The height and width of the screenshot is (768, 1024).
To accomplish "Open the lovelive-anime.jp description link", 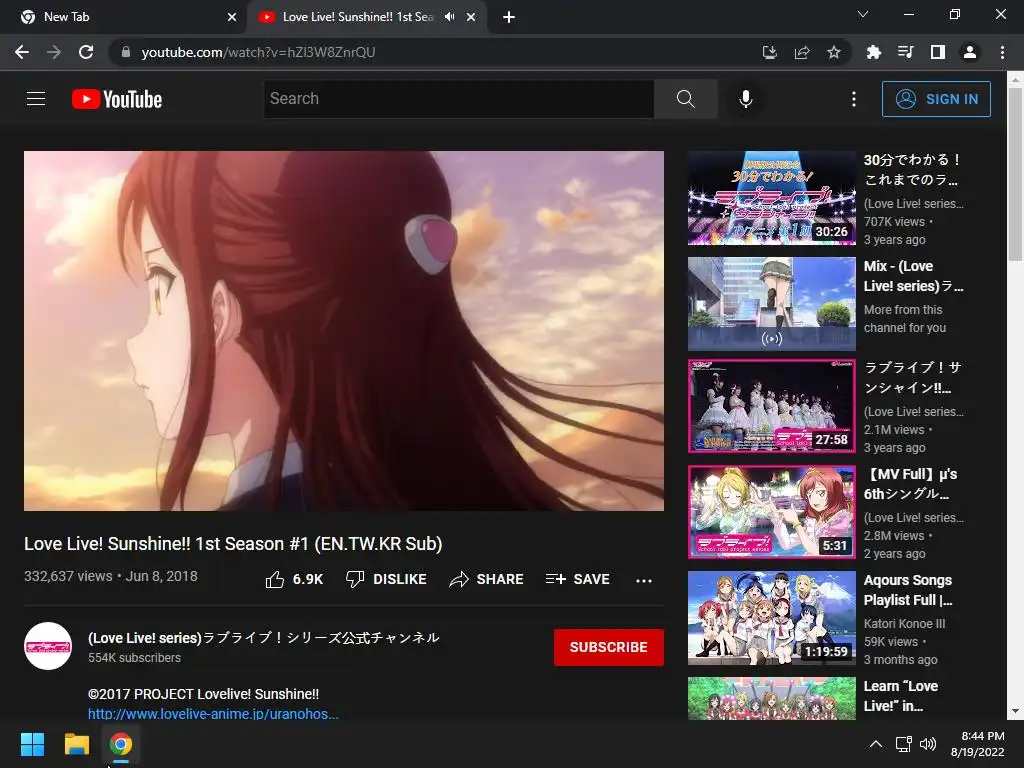I will (x=214, y=713).
